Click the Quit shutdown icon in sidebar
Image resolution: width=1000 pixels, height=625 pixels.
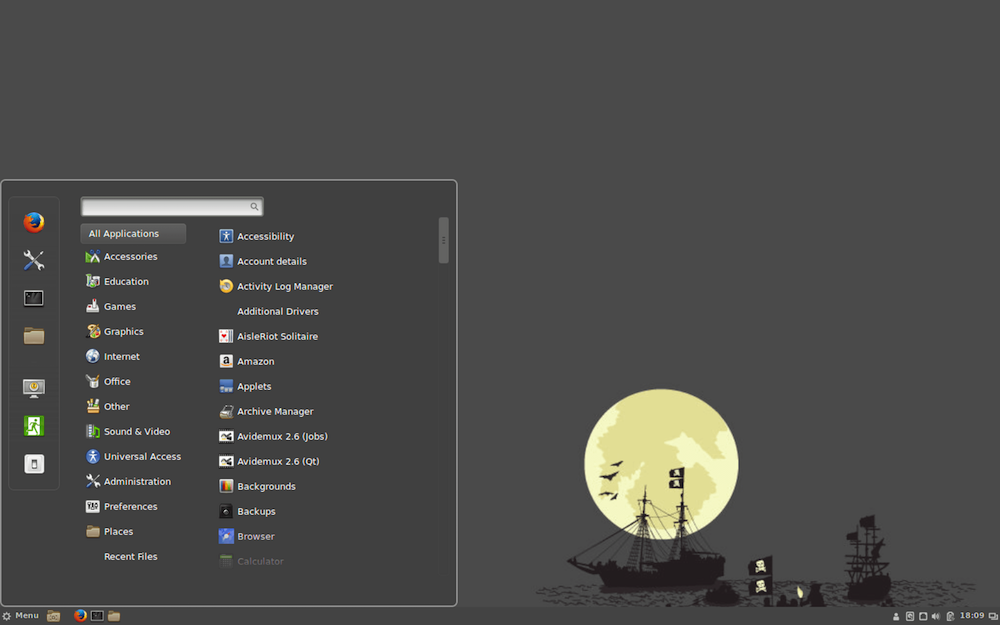pyautogui.click(x=34, y=464)
